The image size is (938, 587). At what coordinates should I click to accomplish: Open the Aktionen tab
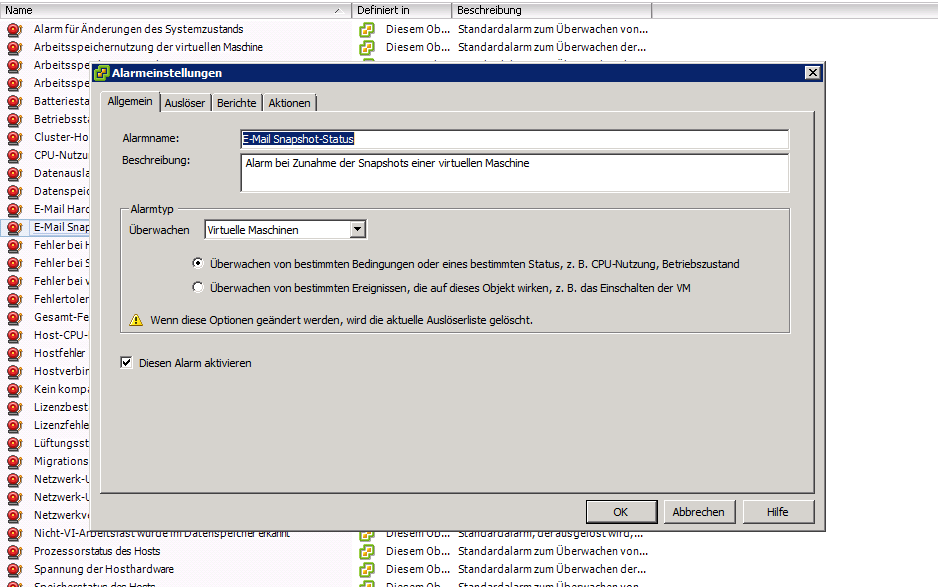(290, 103)
